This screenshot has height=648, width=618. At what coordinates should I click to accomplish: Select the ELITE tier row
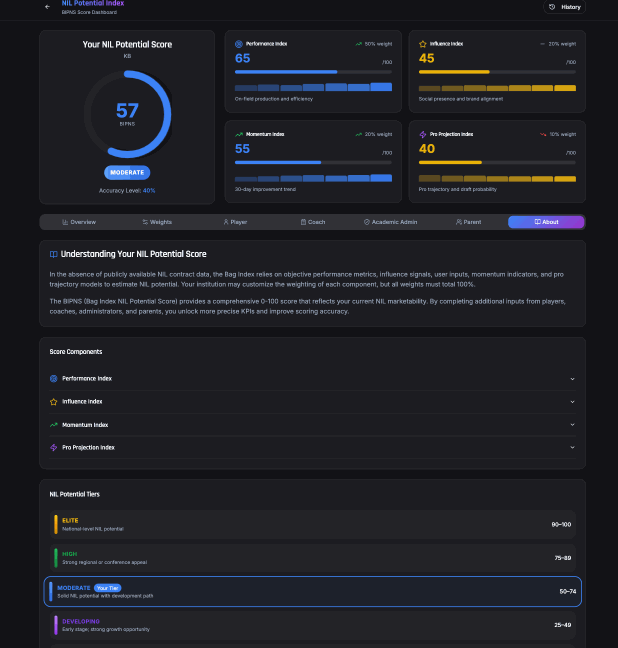pos(312,524)
